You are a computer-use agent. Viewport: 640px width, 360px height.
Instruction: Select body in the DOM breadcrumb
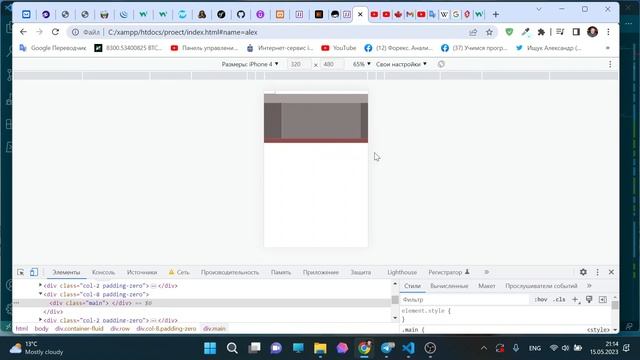41,329
